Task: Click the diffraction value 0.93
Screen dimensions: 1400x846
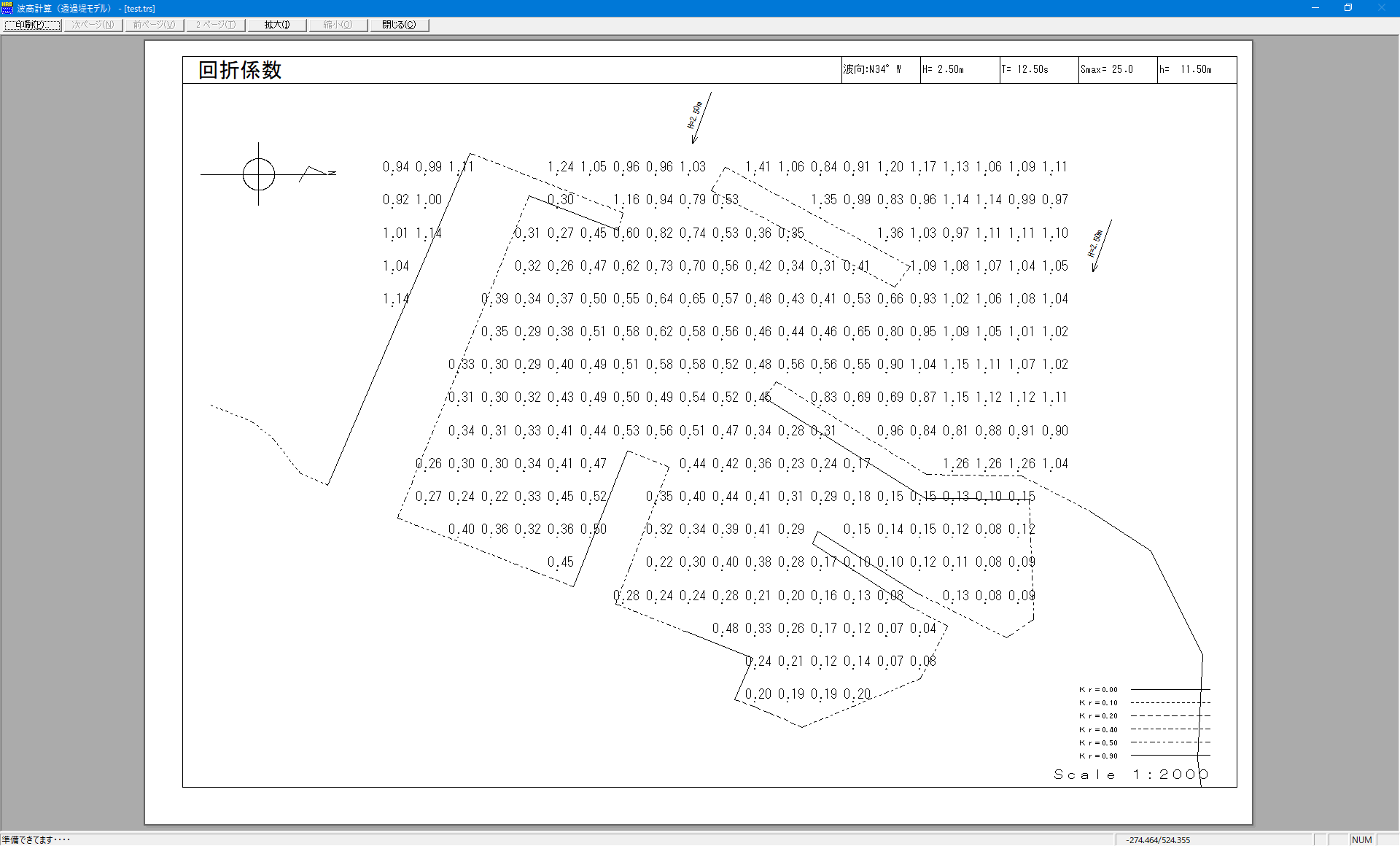Action: coord(922,299)
